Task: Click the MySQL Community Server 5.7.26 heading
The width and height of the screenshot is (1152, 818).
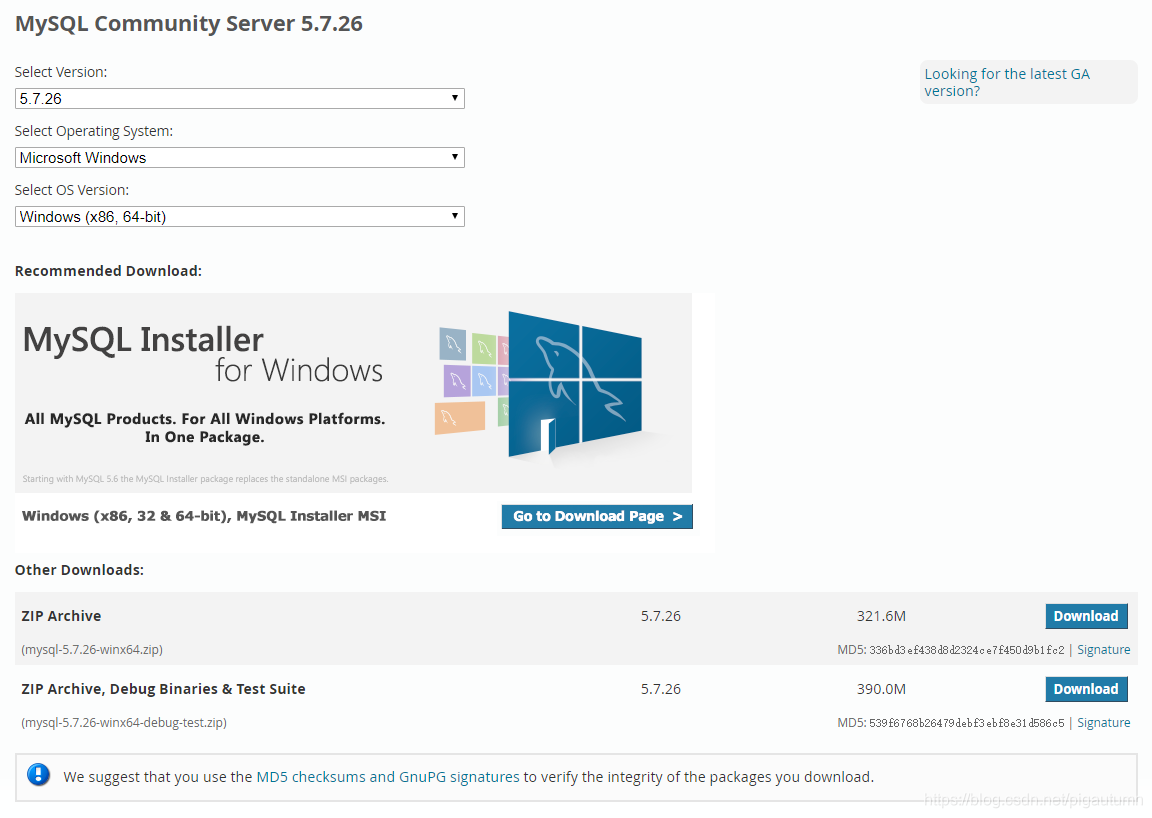Action: [189, 24]
